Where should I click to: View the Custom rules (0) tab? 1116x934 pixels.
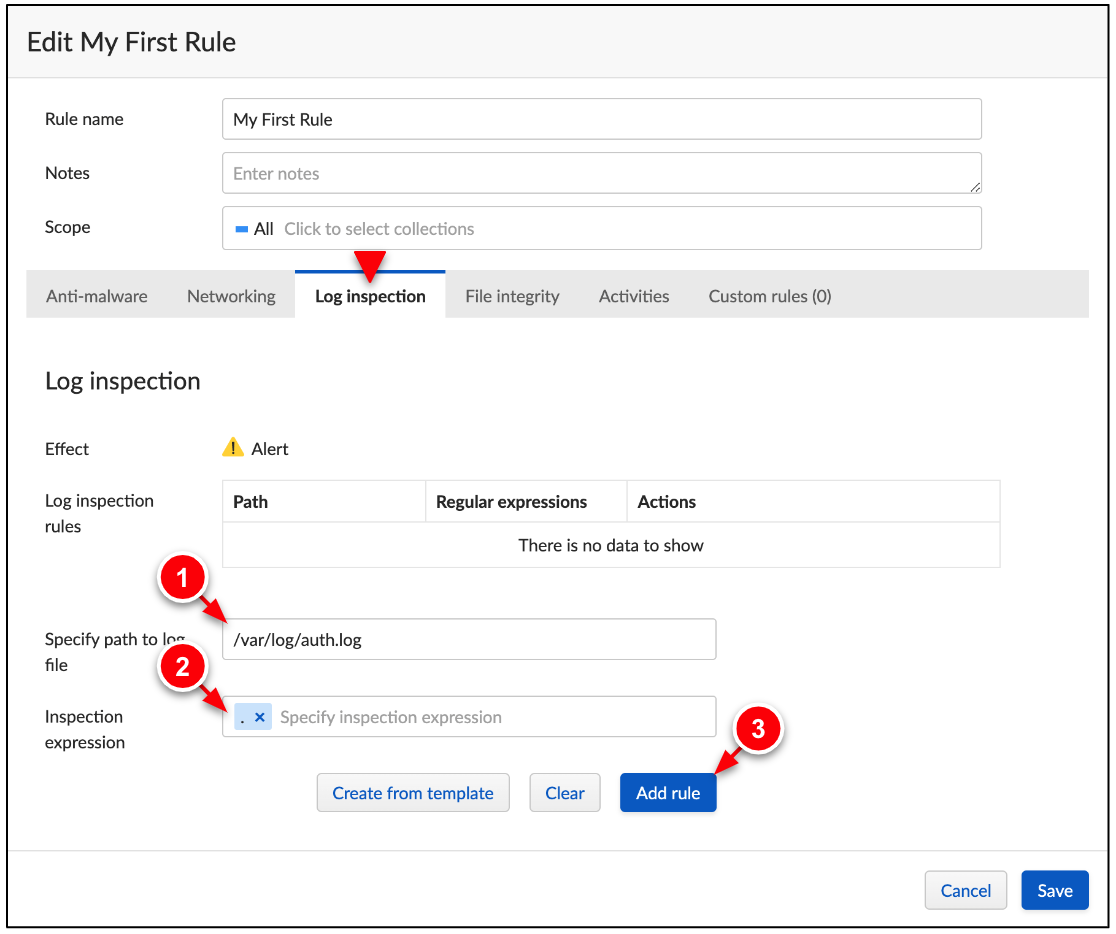(x=769, y=295)
